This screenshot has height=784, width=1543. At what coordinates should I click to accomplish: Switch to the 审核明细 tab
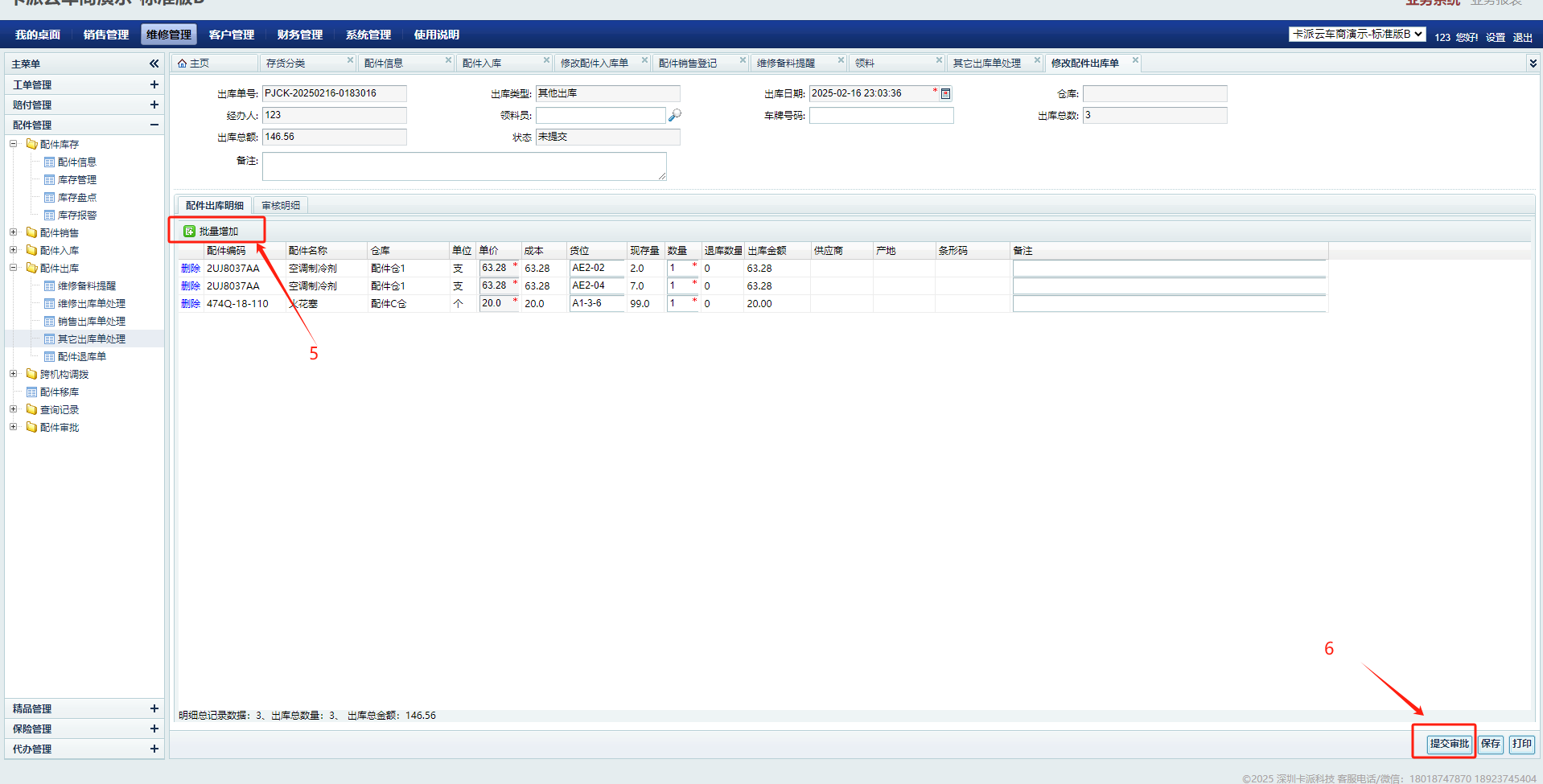point(281,206)
